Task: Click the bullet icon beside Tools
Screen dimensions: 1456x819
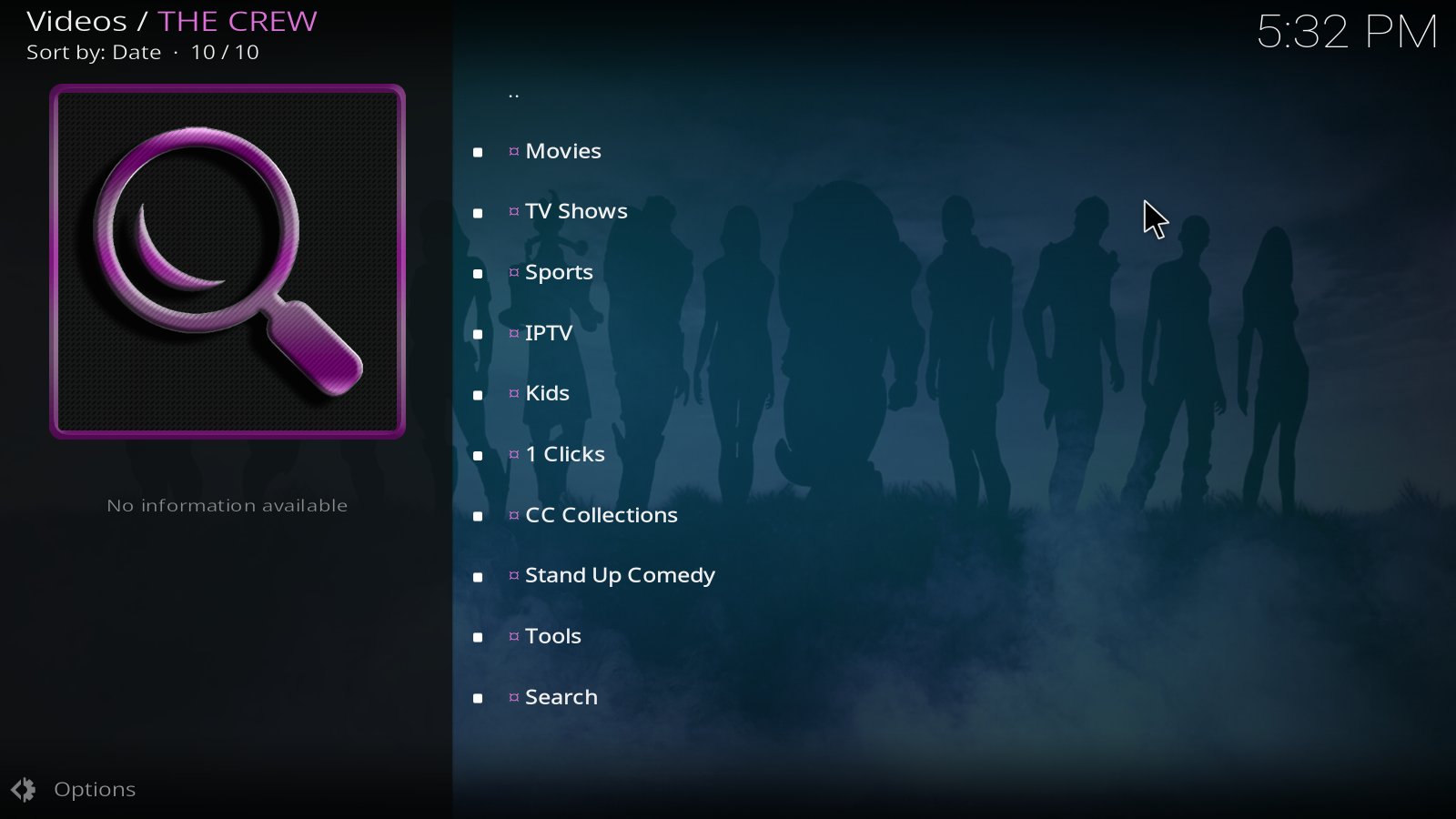Action: (x=478, y=637)
